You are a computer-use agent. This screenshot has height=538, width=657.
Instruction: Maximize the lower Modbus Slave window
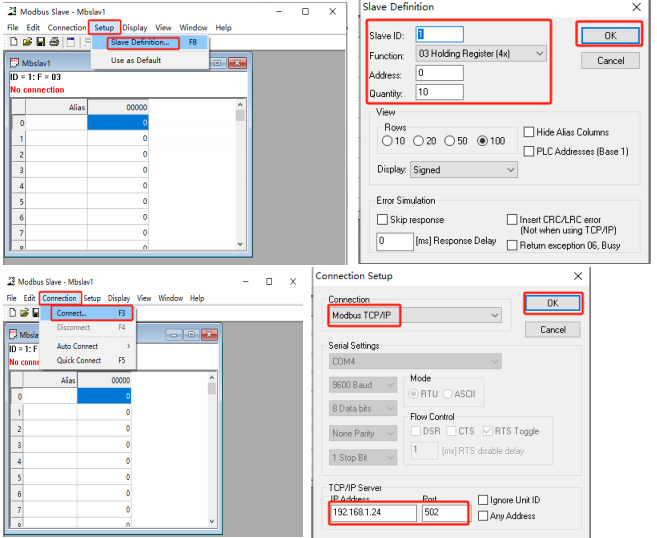269,282
